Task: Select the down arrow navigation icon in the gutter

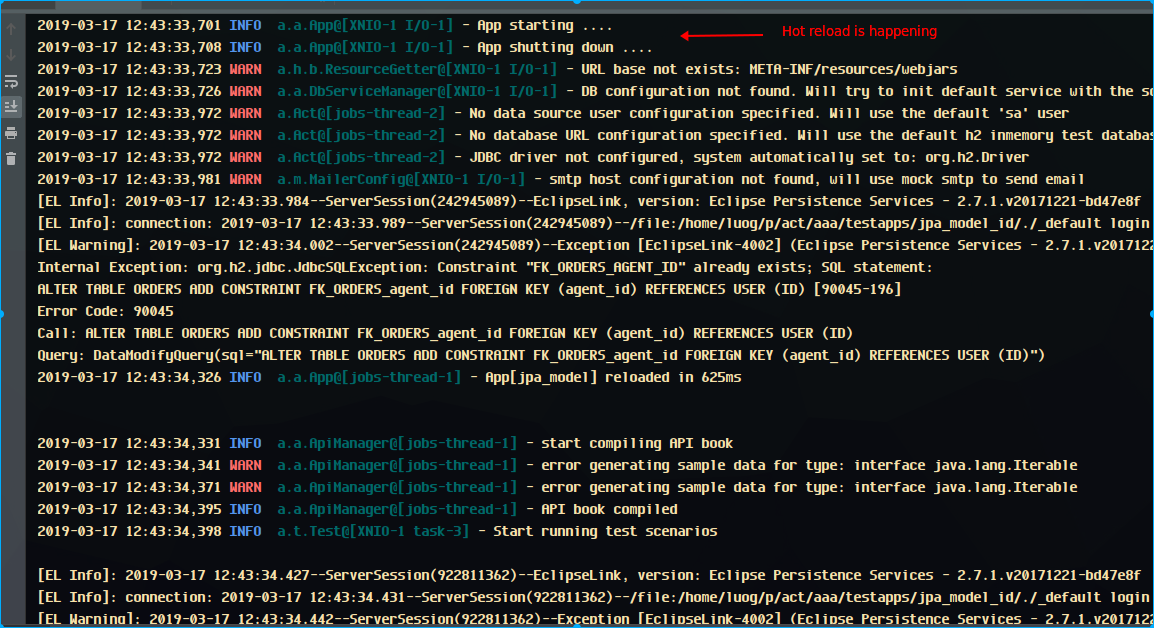Action: [x=11, y=55]
